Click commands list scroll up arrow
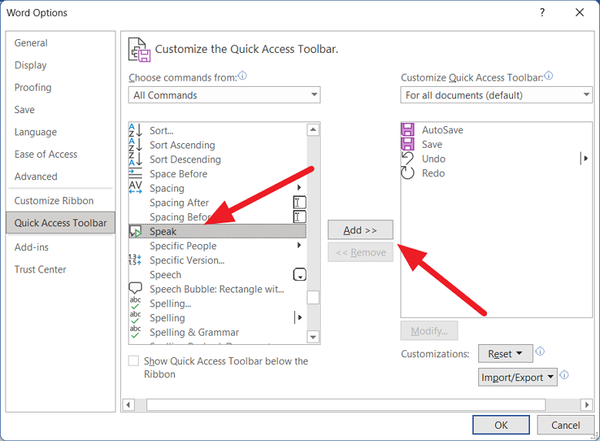Image resolution: width=600 pixels, height=441 pixels. pyautogui.click(x=313, y=130)
